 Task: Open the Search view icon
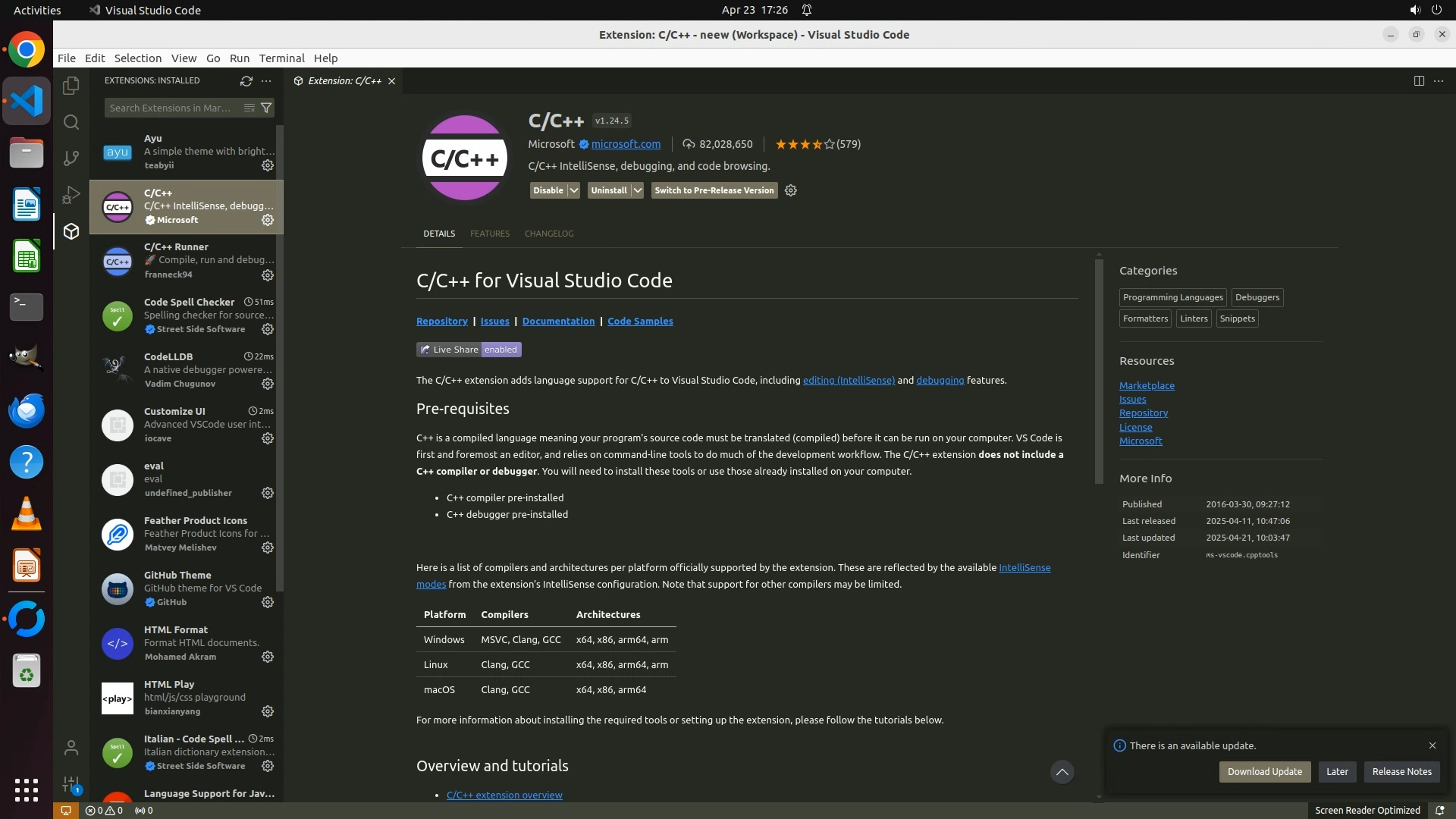[71, 122]
